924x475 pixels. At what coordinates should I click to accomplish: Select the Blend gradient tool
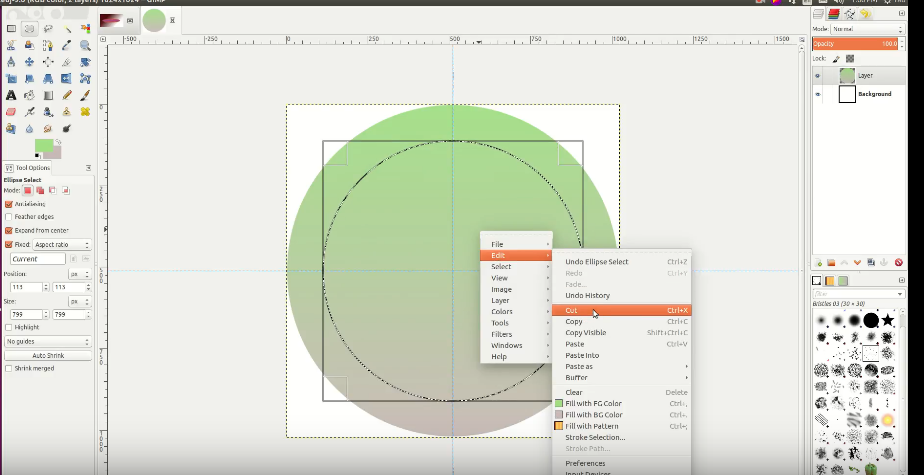pyautogui.click(x=48, y=95)
